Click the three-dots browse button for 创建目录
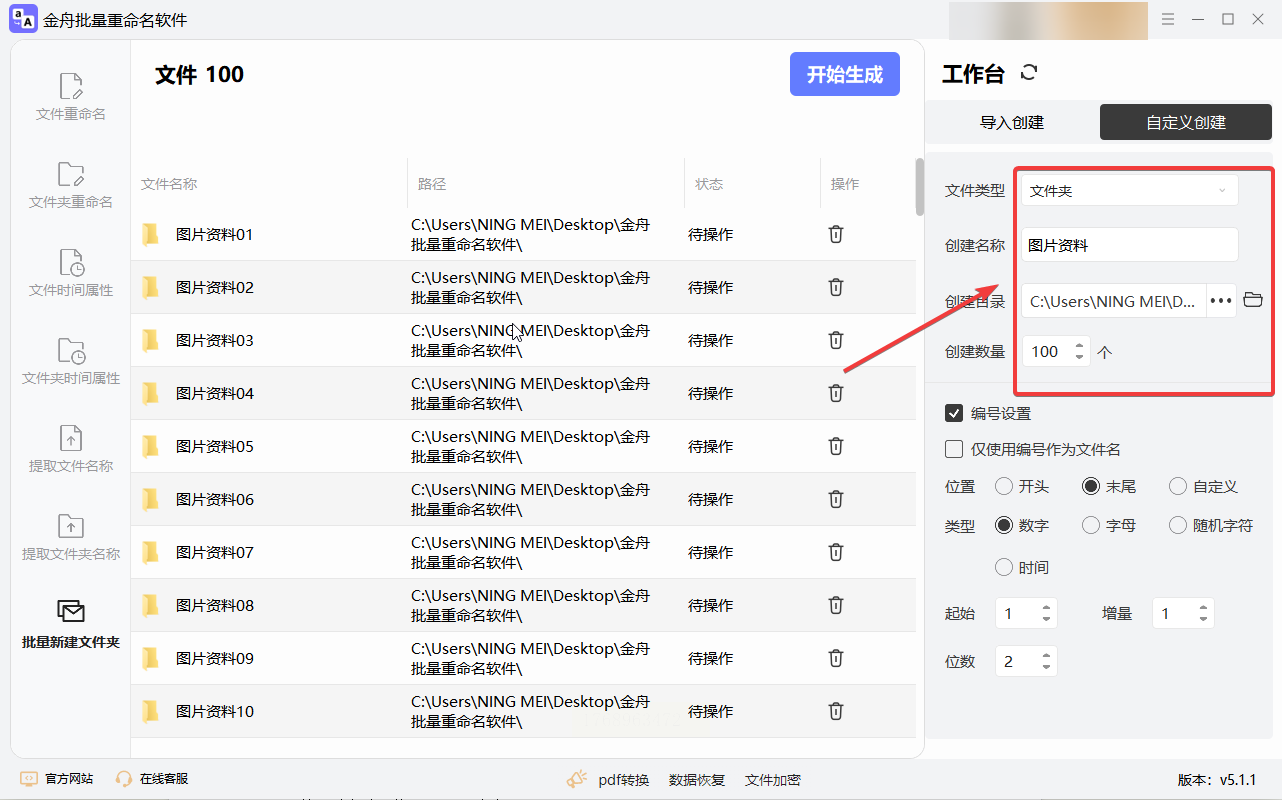Screen dimensions: 1282x800 point(1221,300)
